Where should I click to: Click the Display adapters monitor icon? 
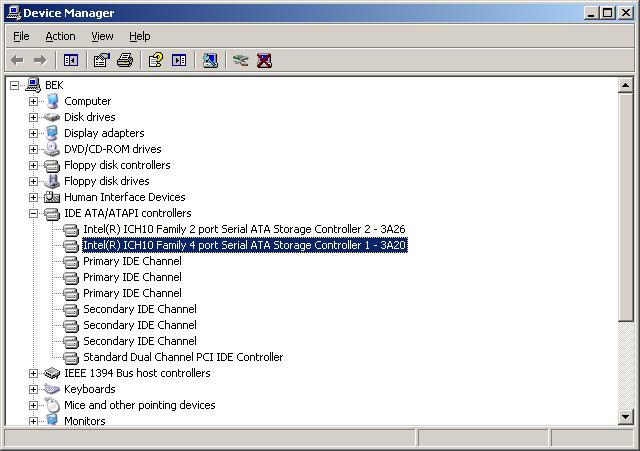[x=52, y=133]
